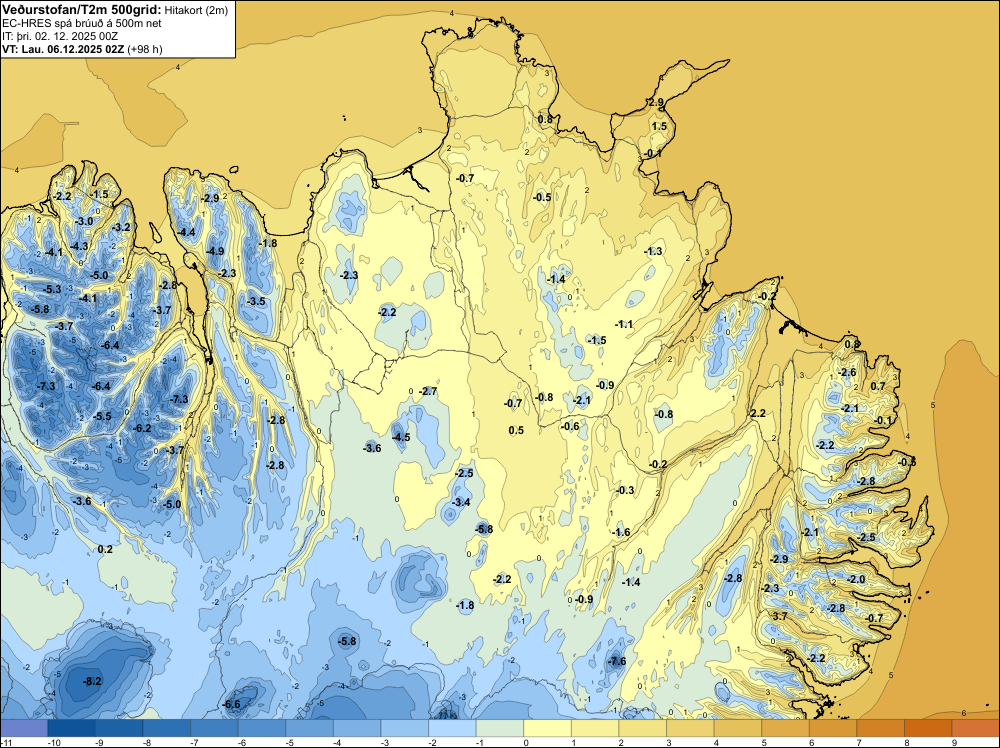Click the -1.6 temperature value
This screenshot has width=1000, height=748.
click(x=621, y=532)
